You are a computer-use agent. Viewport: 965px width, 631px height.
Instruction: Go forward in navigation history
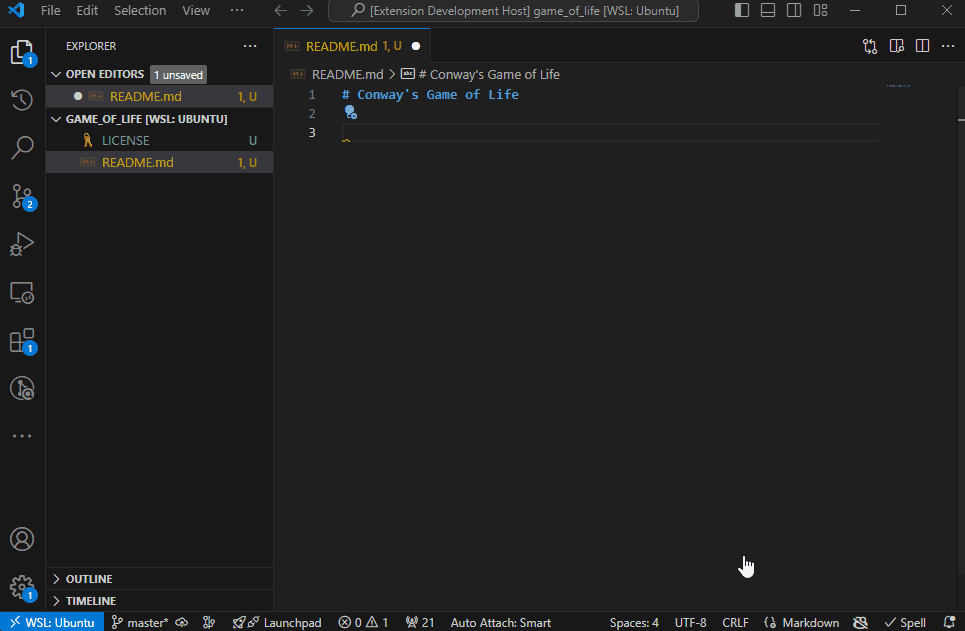(x=306, y=10)
